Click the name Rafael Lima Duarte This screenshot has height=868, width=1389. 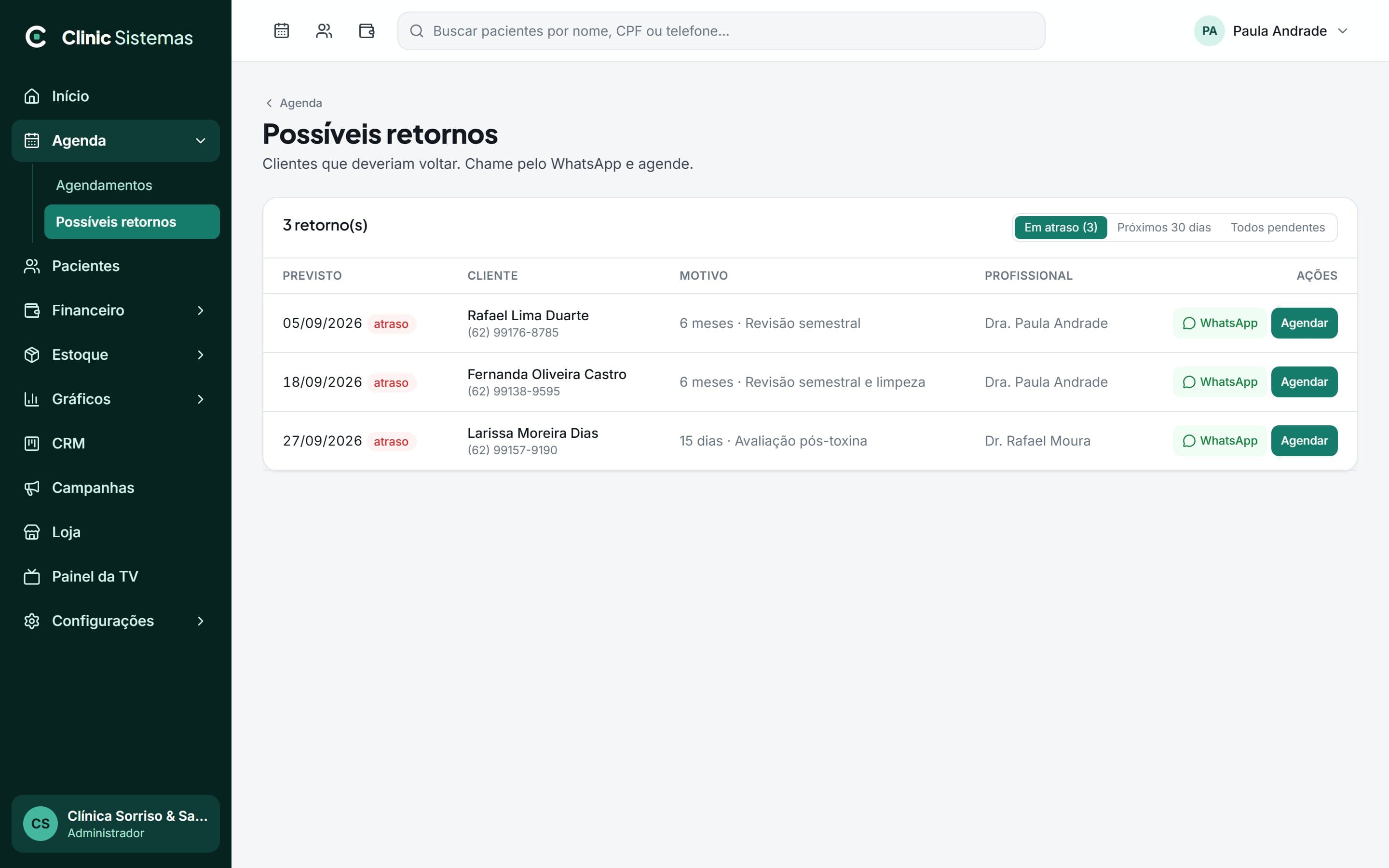528,315
